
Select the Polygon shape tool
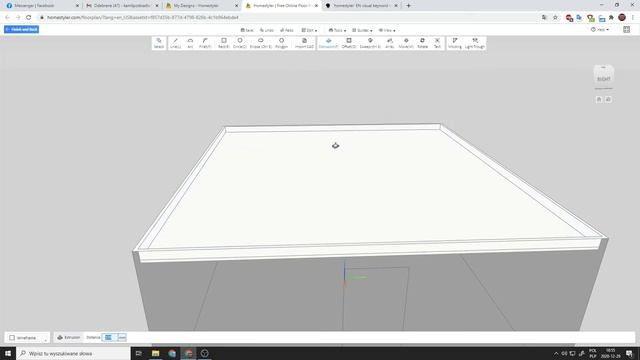tap(282, 43)
